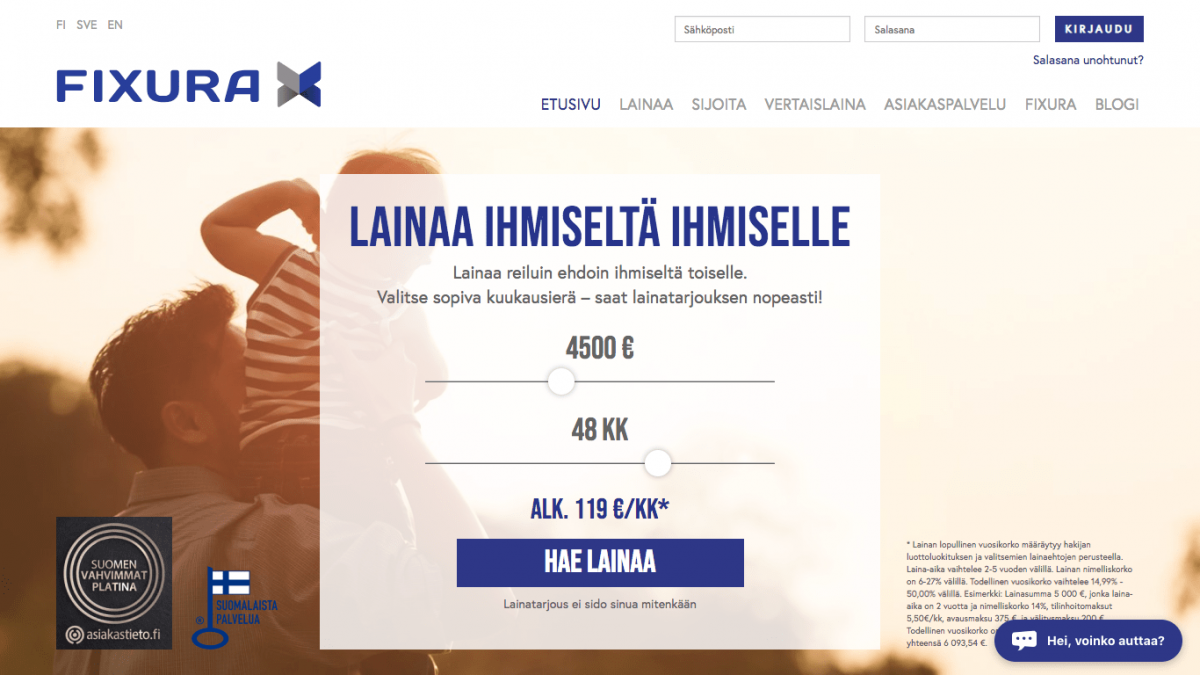Viewport: 1200px width, 675px height.
Task: Open the Sijoita menu item
Action: [x=719, y=104]
